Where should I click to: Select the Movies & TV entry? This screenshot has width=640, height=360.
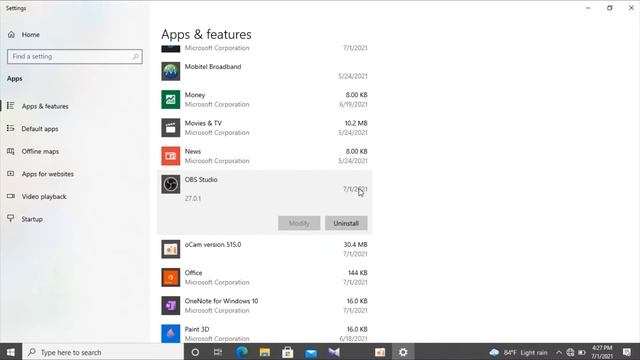[264, 127]
